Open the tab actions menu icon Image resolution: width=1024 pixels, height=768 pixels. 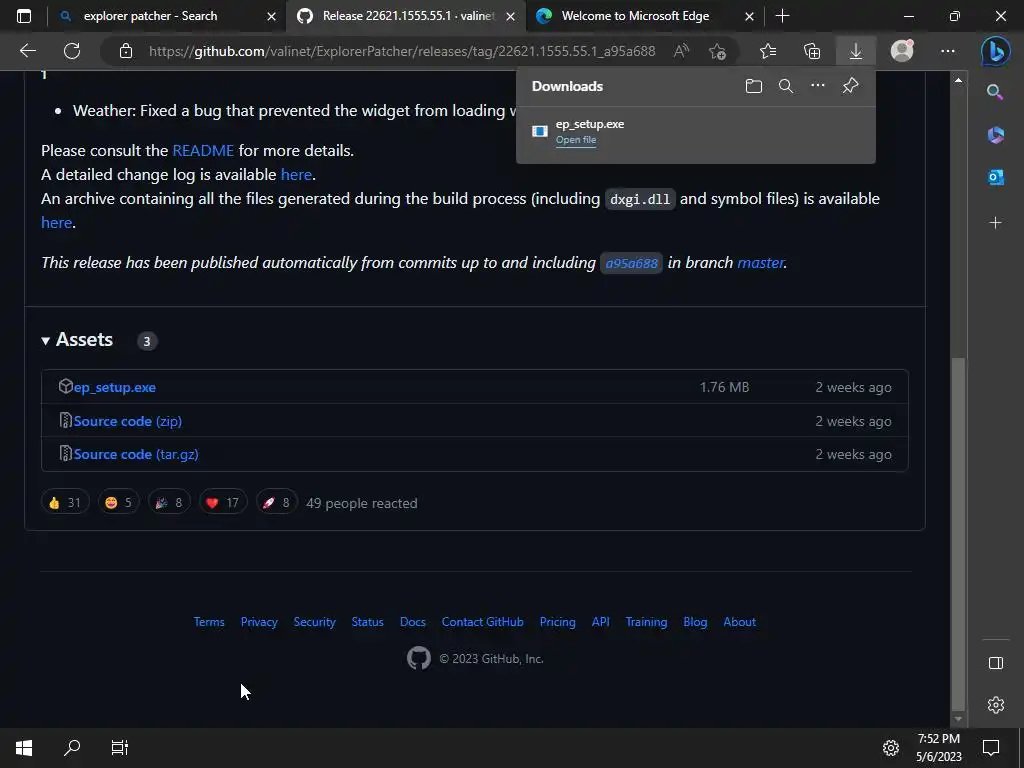click(24, 16)
